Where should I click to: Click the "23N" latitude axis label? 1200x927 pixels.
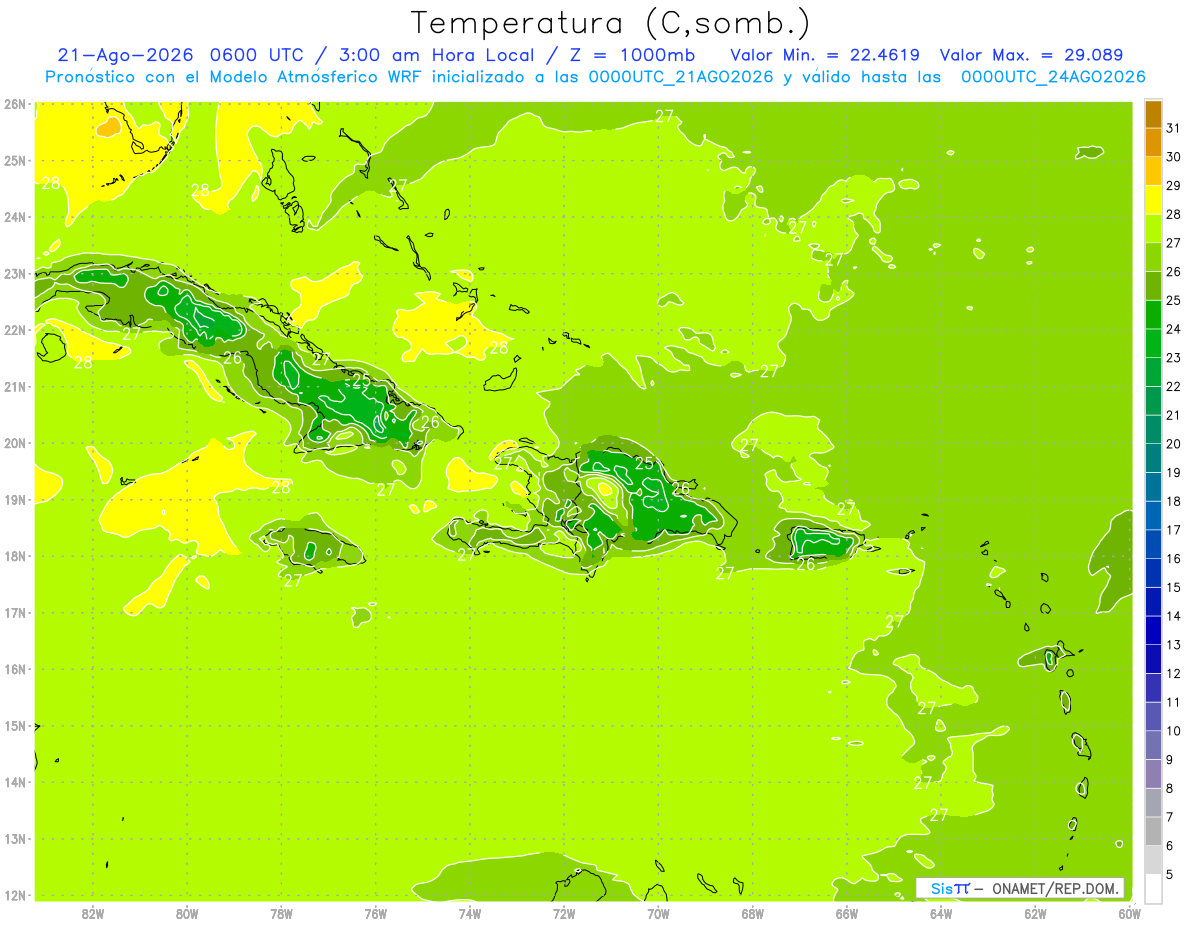point(15,273)
